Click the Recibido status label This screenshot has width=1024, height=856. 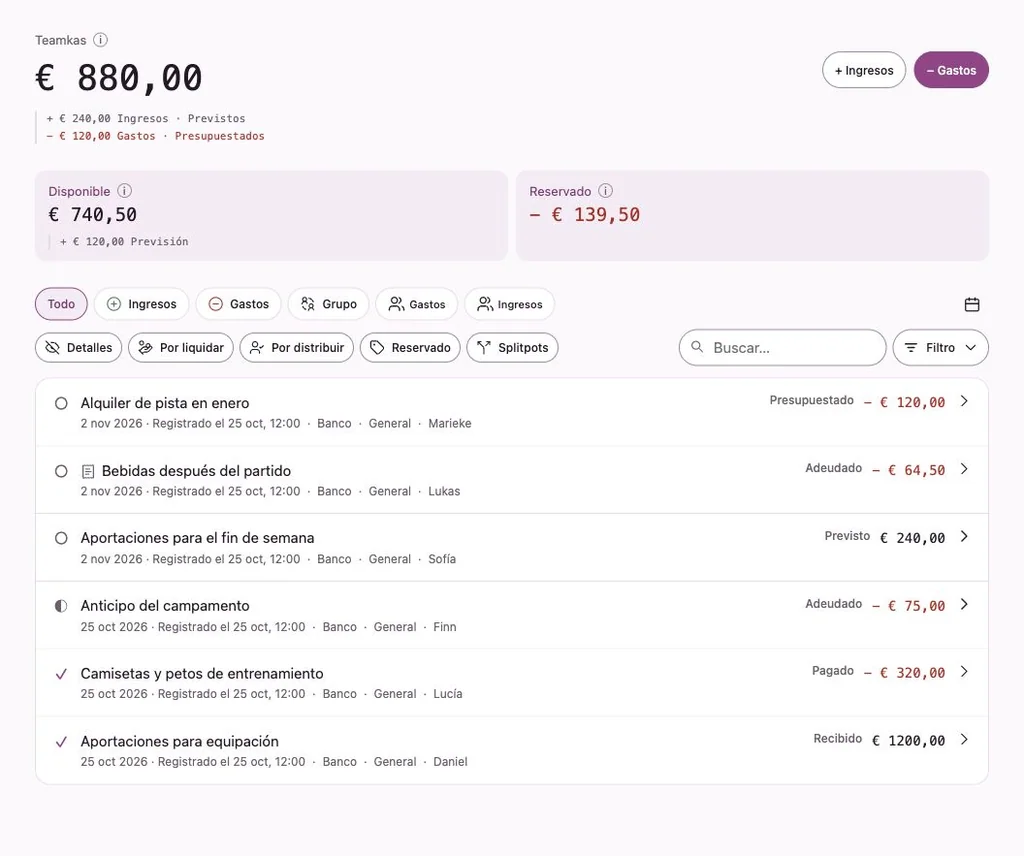(838, 738)
